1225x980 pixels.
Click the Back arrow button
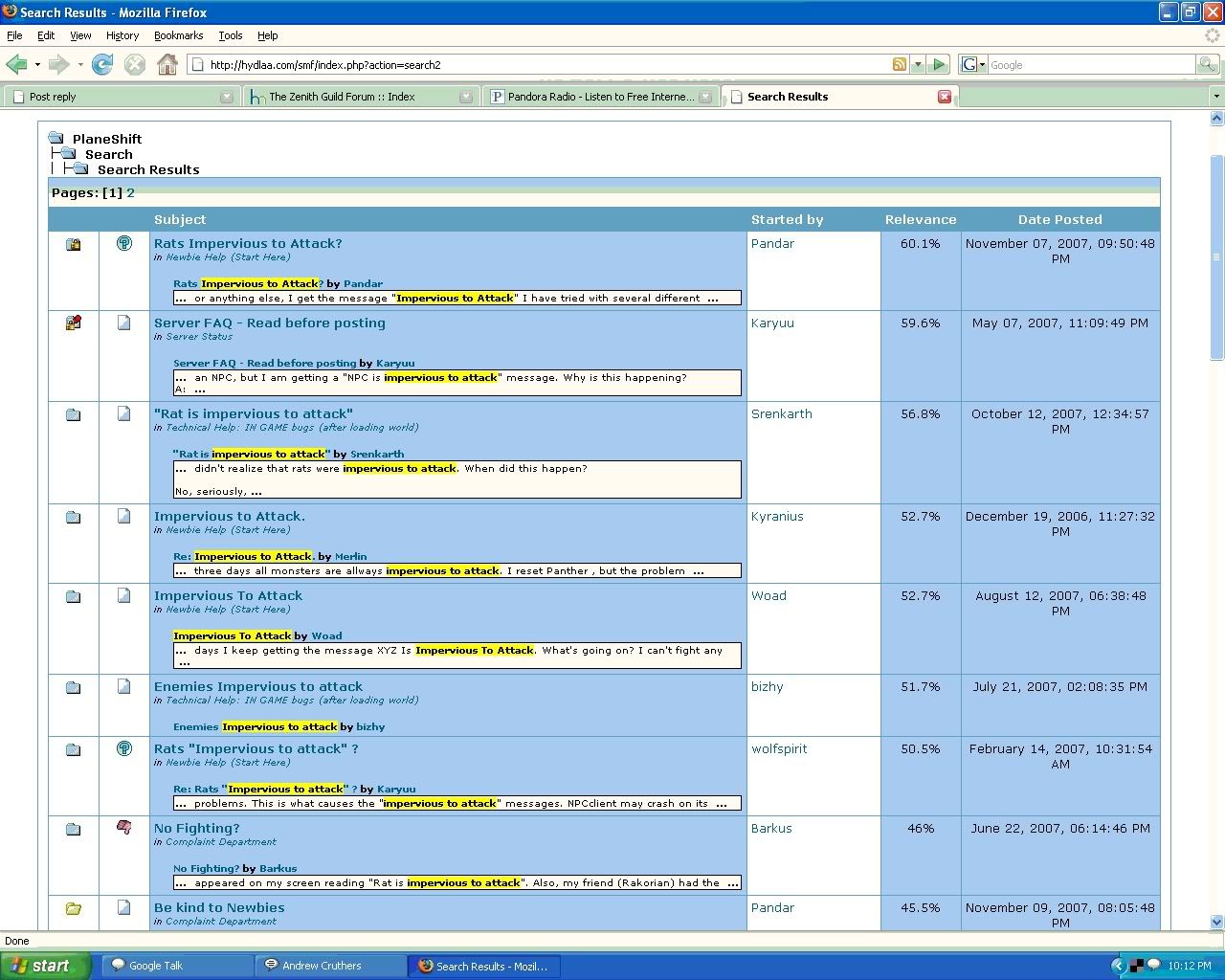tap(17, 64)
